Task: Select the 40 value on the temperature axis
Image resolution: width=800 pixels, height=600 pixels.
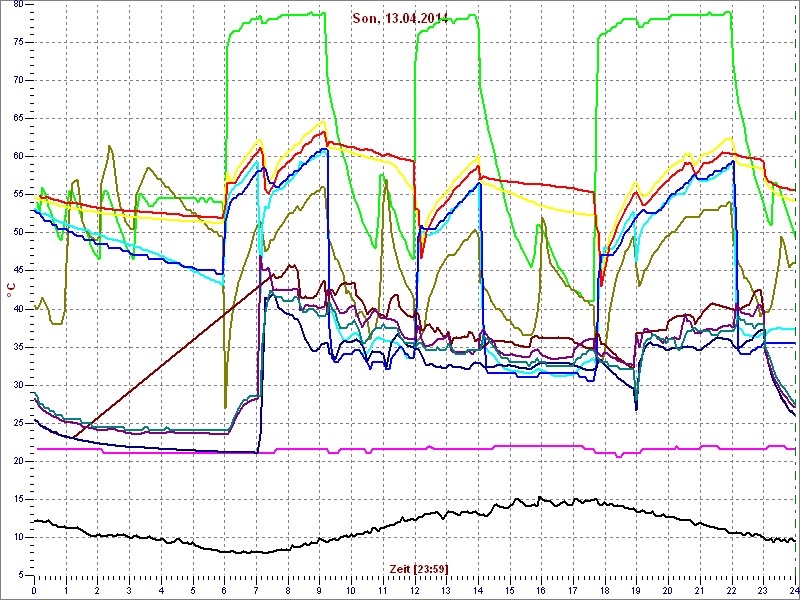Action: pyautogui.click(x=17, y=309)
